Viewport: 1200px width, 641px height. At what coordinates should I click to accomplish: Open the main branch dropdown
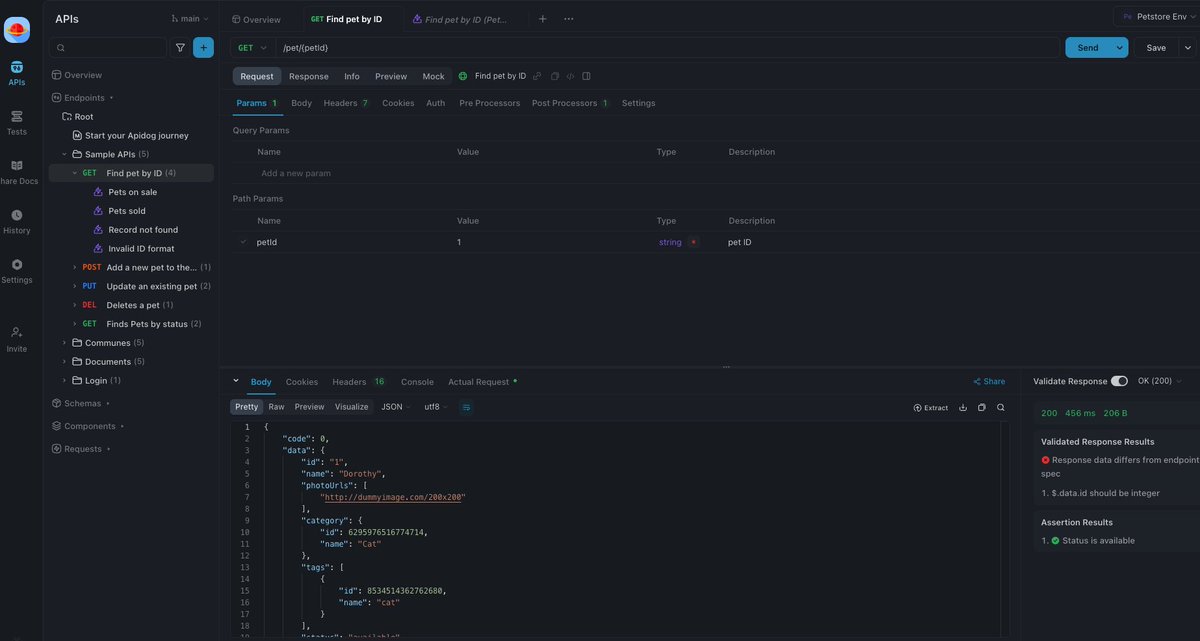tap(190, 18)
